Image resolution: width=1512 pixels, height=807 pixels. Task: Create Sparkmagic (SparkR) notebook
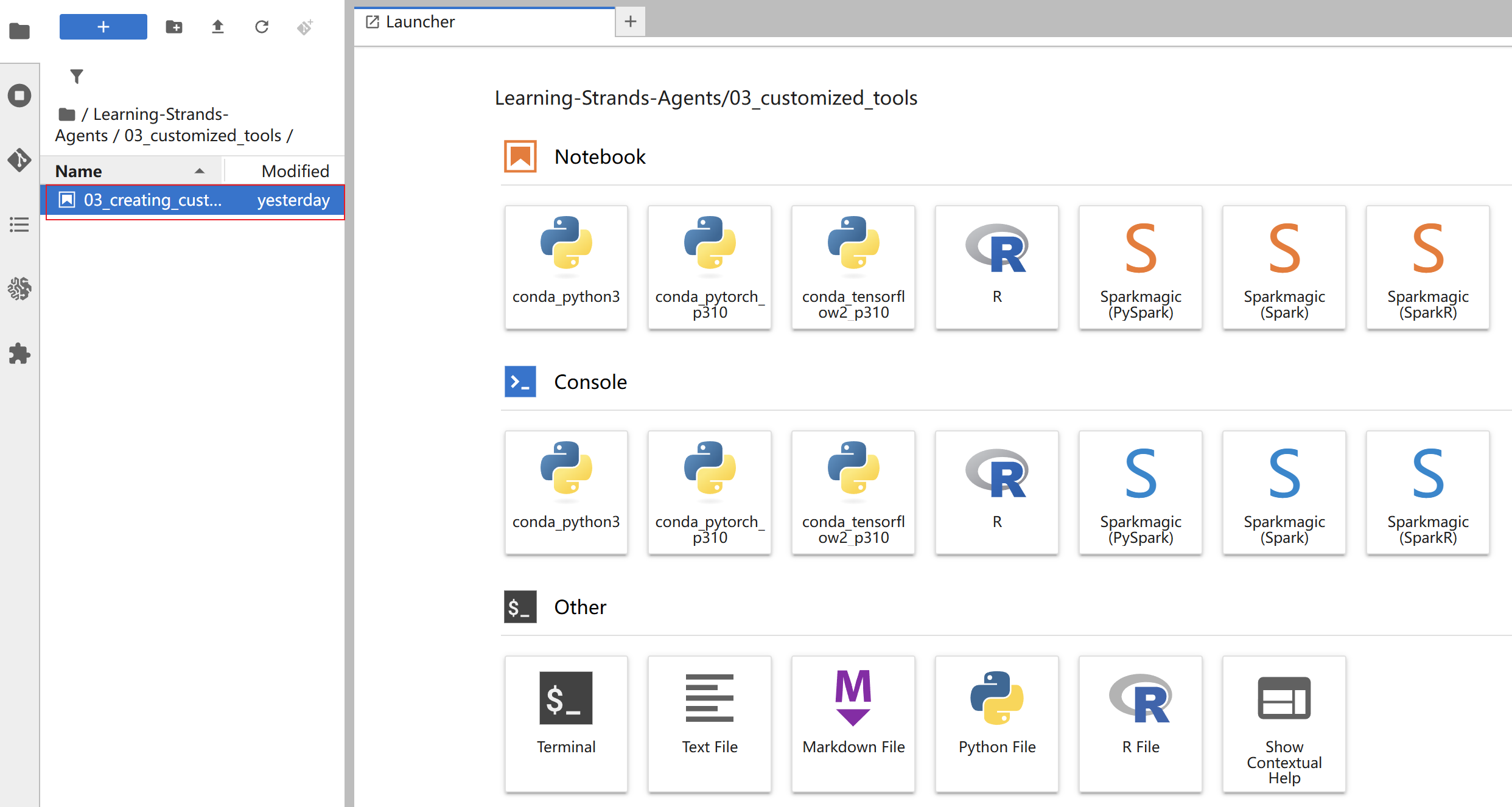pos(1428,267)
